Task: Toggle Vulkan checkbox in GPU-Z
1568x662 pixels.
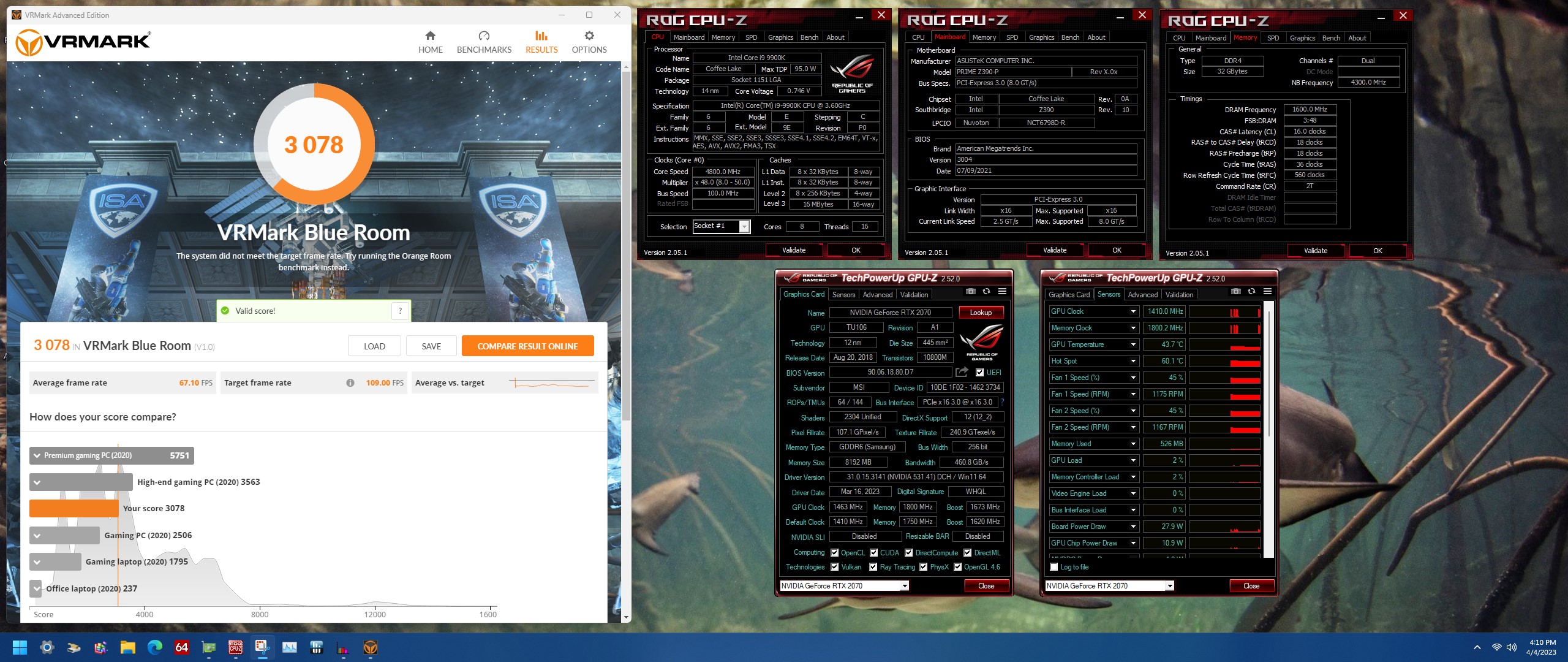Action: point(834,567)
